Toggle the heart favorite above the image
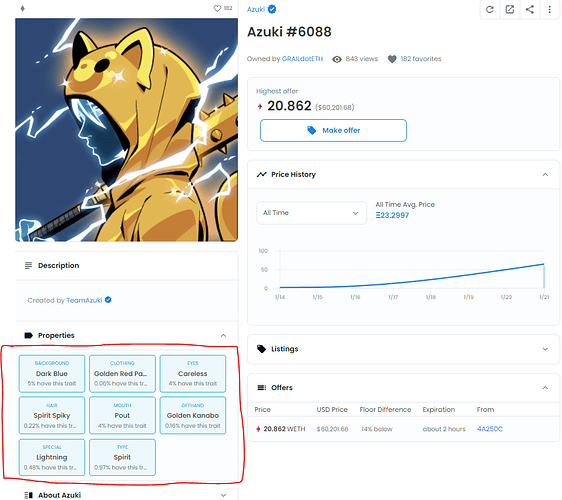 [217, 8]
